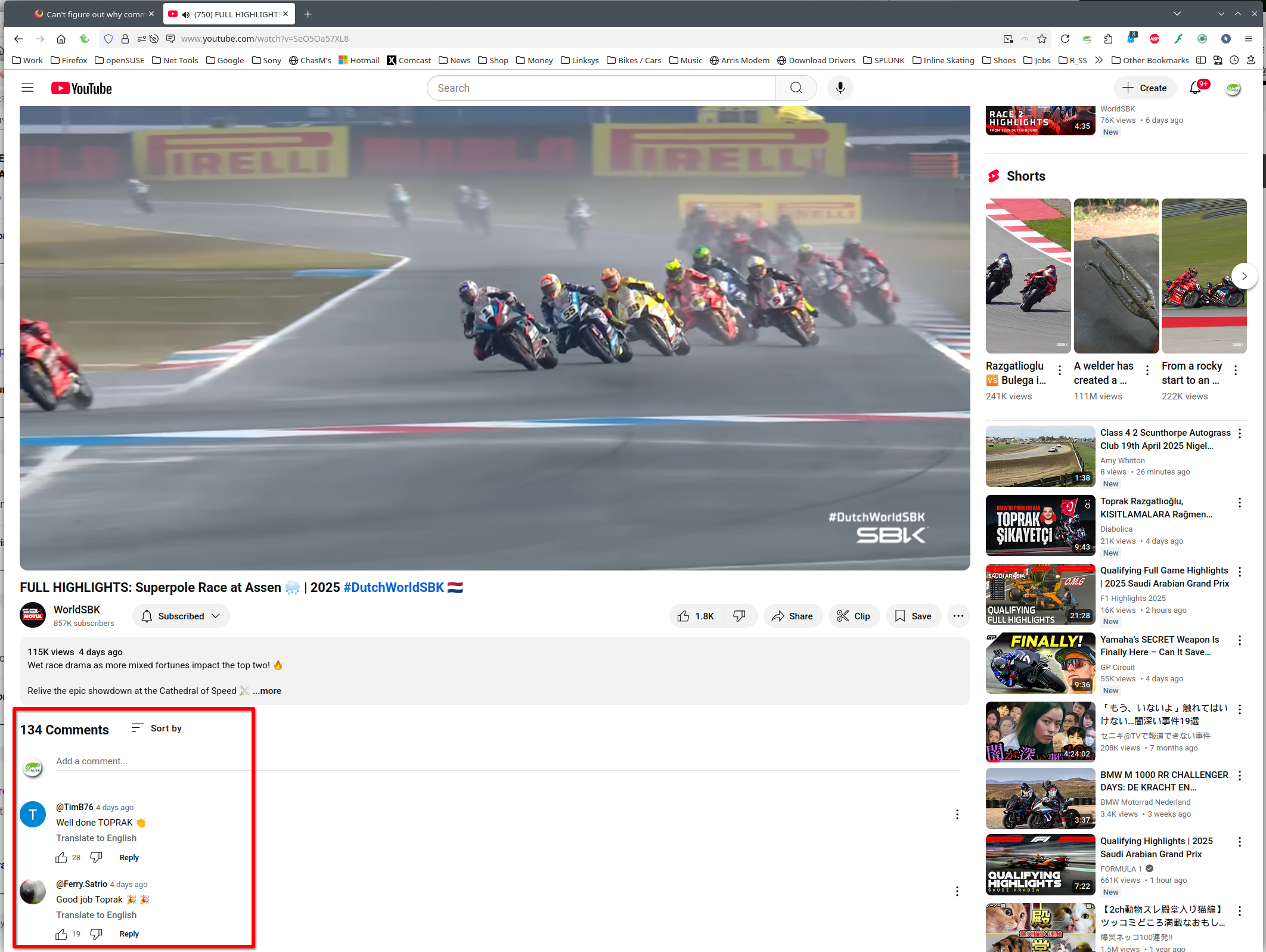Translate Ferry.Satrio's comment to English
Image resolution: width=1266 pixels, height=952 pixels.
[96, 914]
